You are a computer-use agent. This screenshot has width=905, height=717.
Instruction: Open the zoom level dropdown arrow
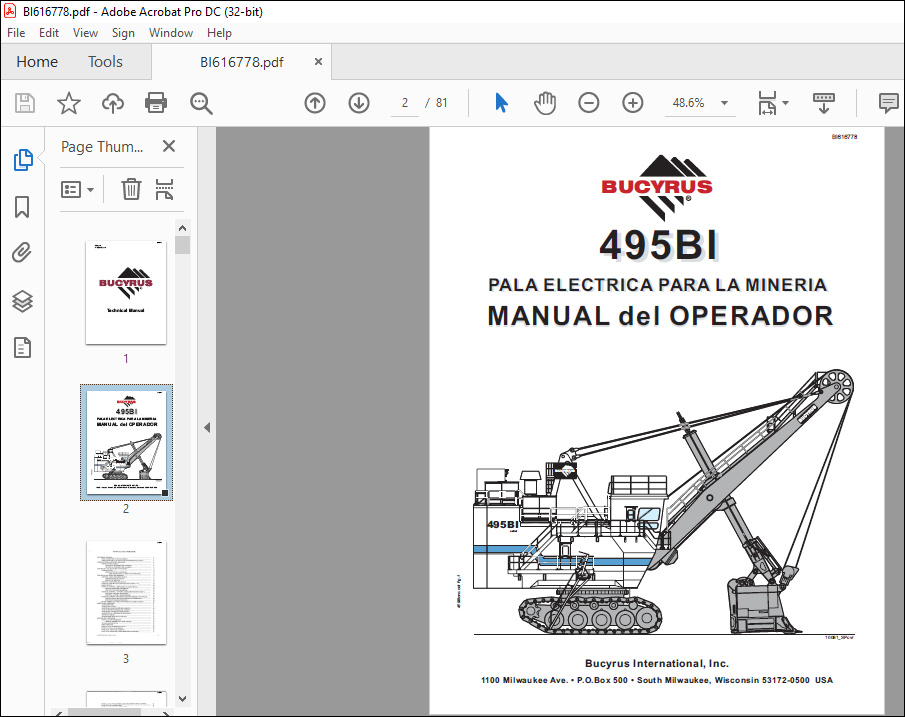tap(724, 103)
